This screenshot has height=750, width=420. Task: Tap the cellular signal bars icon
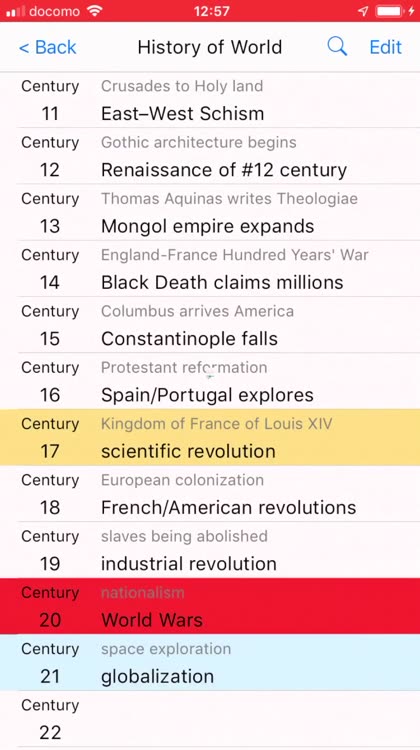point(15,11)
